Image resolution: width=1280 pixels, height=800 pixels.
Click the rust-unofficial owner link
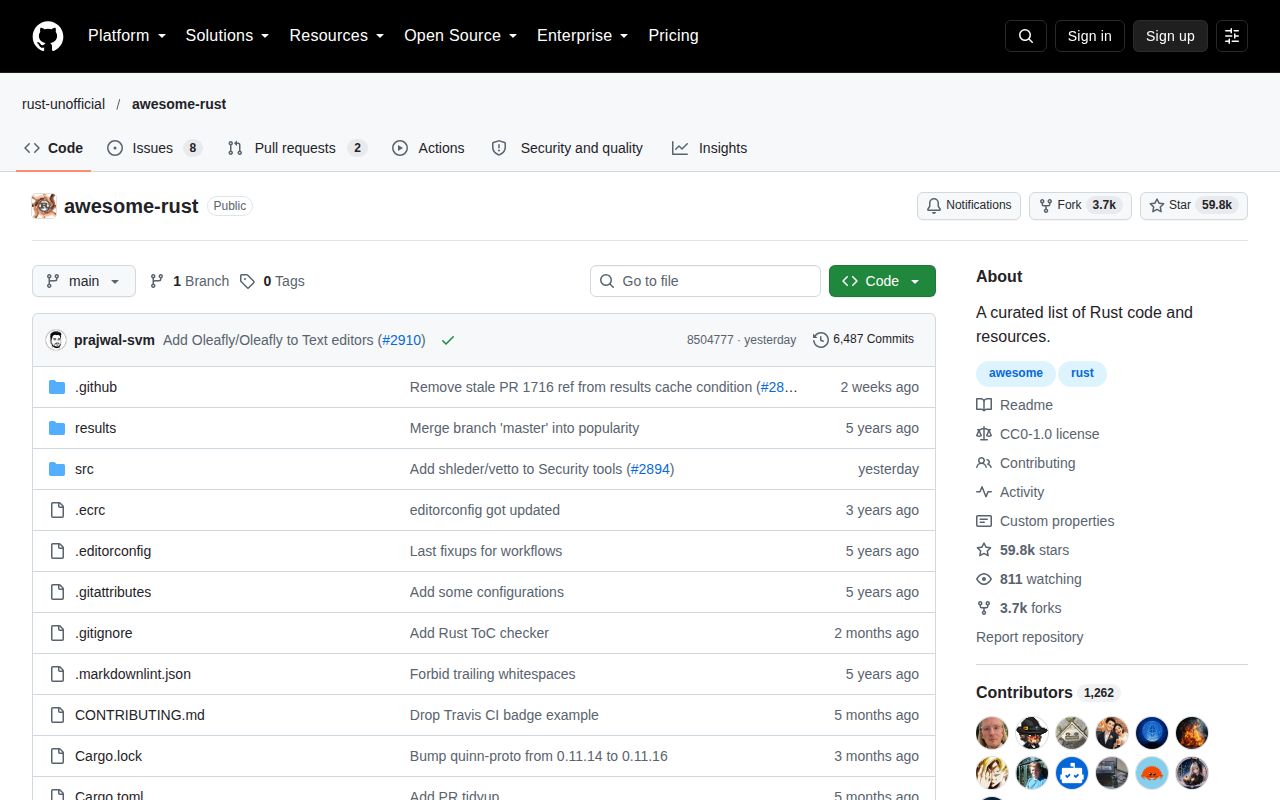[64, 104]
